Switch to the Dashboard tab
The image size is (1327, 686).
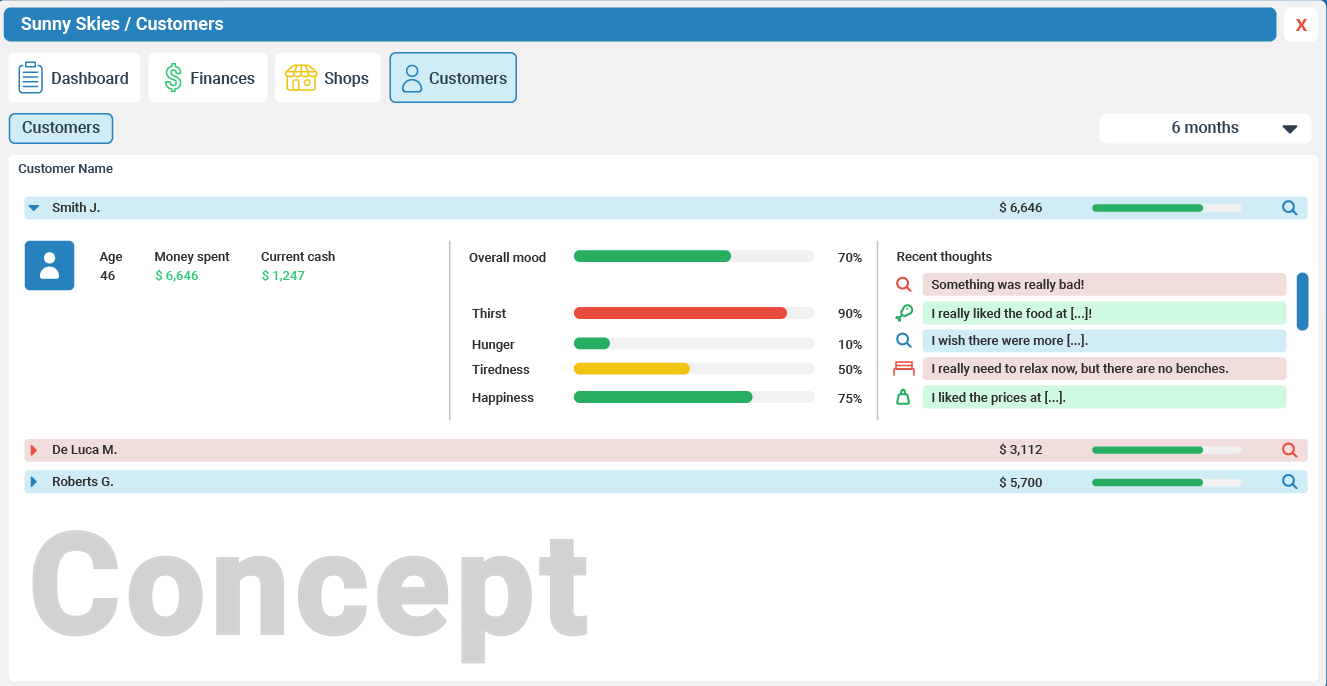tap(74, 78)
